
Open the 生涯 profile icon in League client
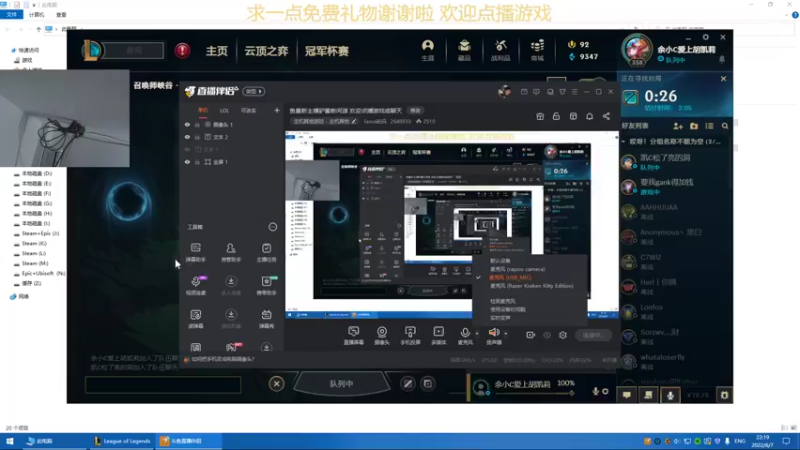pos(428,51)
